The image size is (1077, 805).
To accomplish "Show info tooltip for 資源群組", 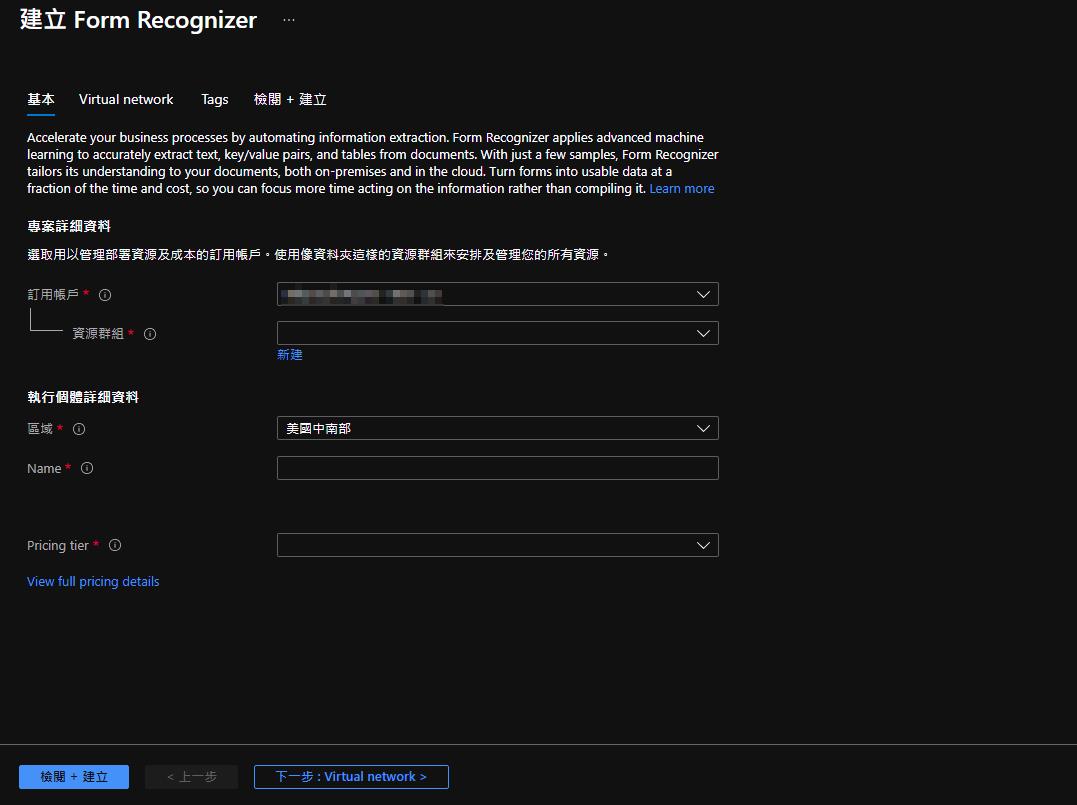I will point(150,334).
